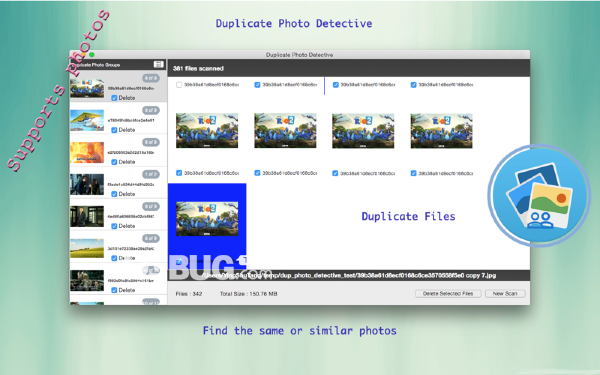Select first Rio 2 thumbnail in top row
The height and width of the screenshot is (375, 600).
207,130
